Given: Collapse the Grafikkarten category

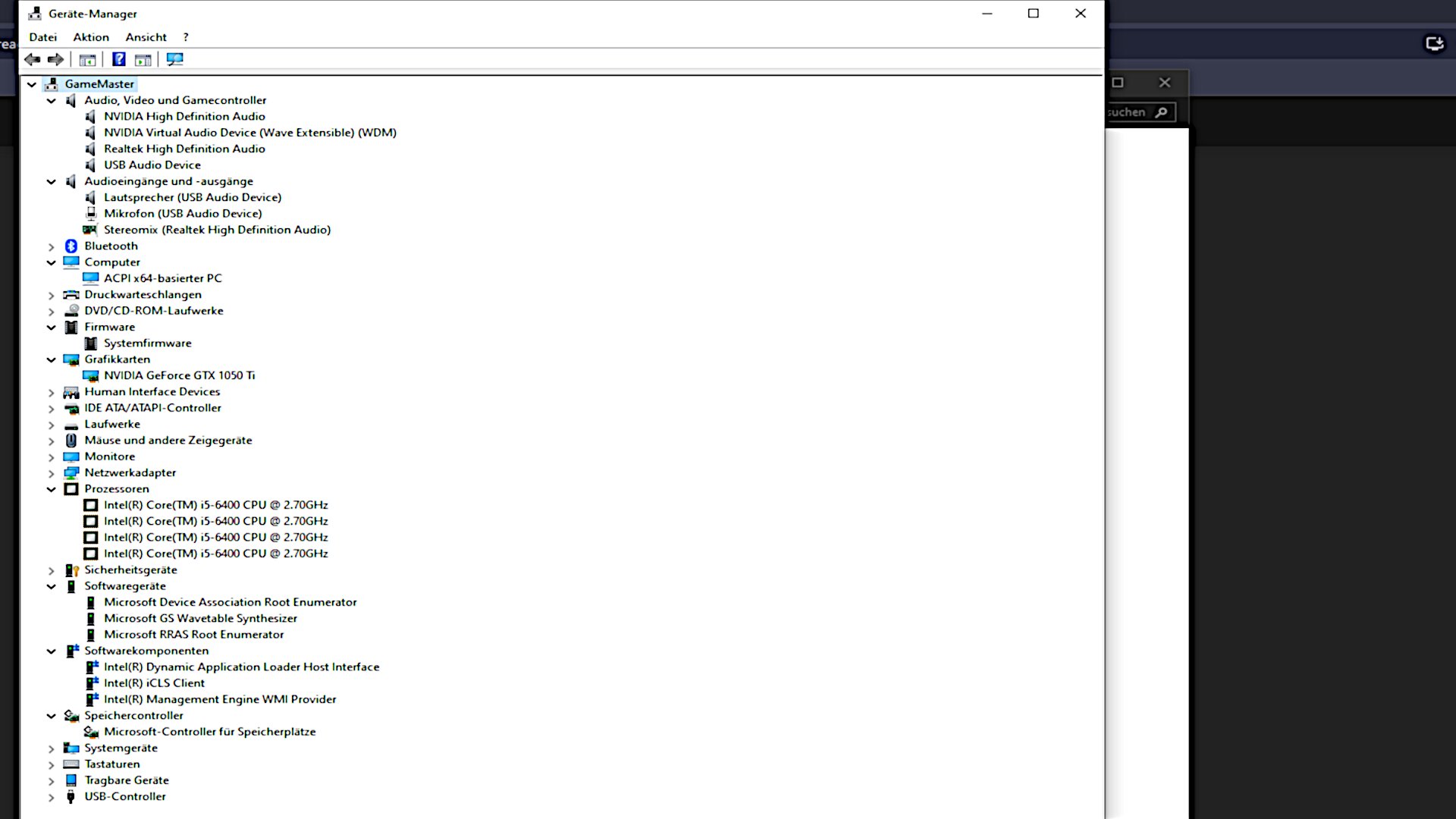Looking at the screenshot, I should [x=51, y=359].
